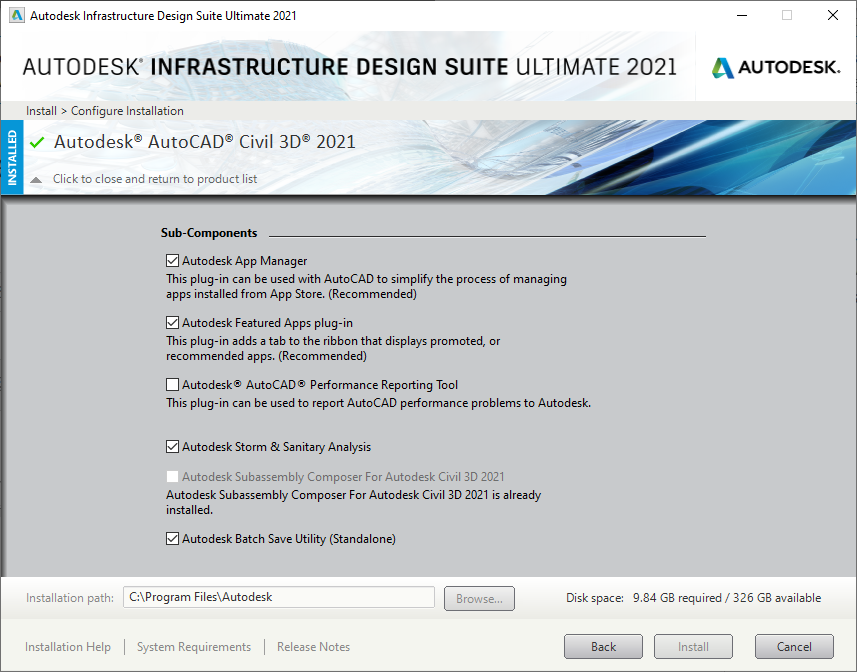857x672 pixels.
Task: Uncheck Autodesk Storm & Sanitary Analysis
Action: (172, 446)
